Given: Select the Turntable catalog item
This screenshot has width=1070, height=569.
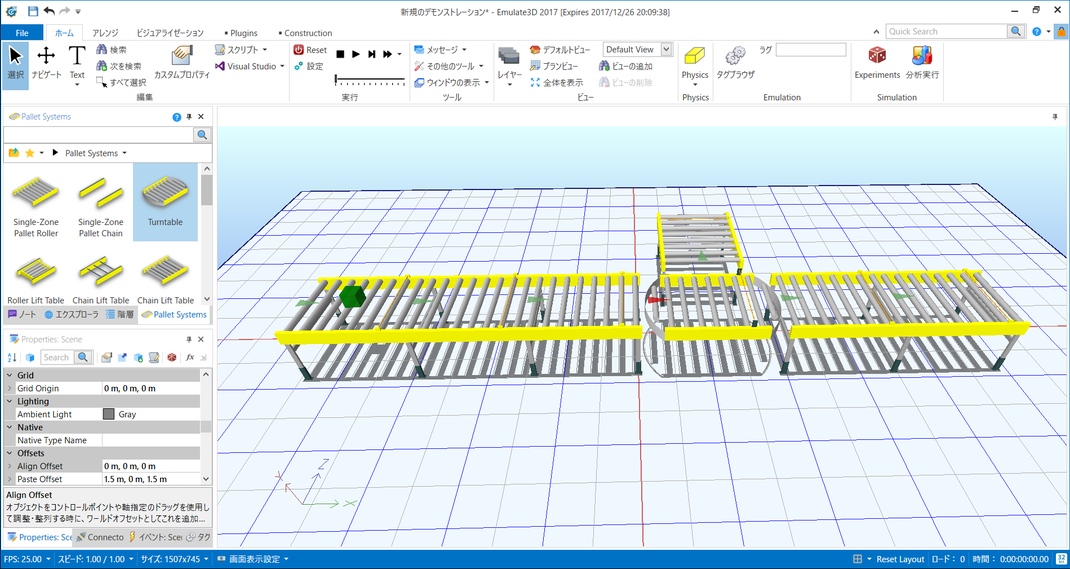Looking at the screenshot, I should (x=165, y=202).
